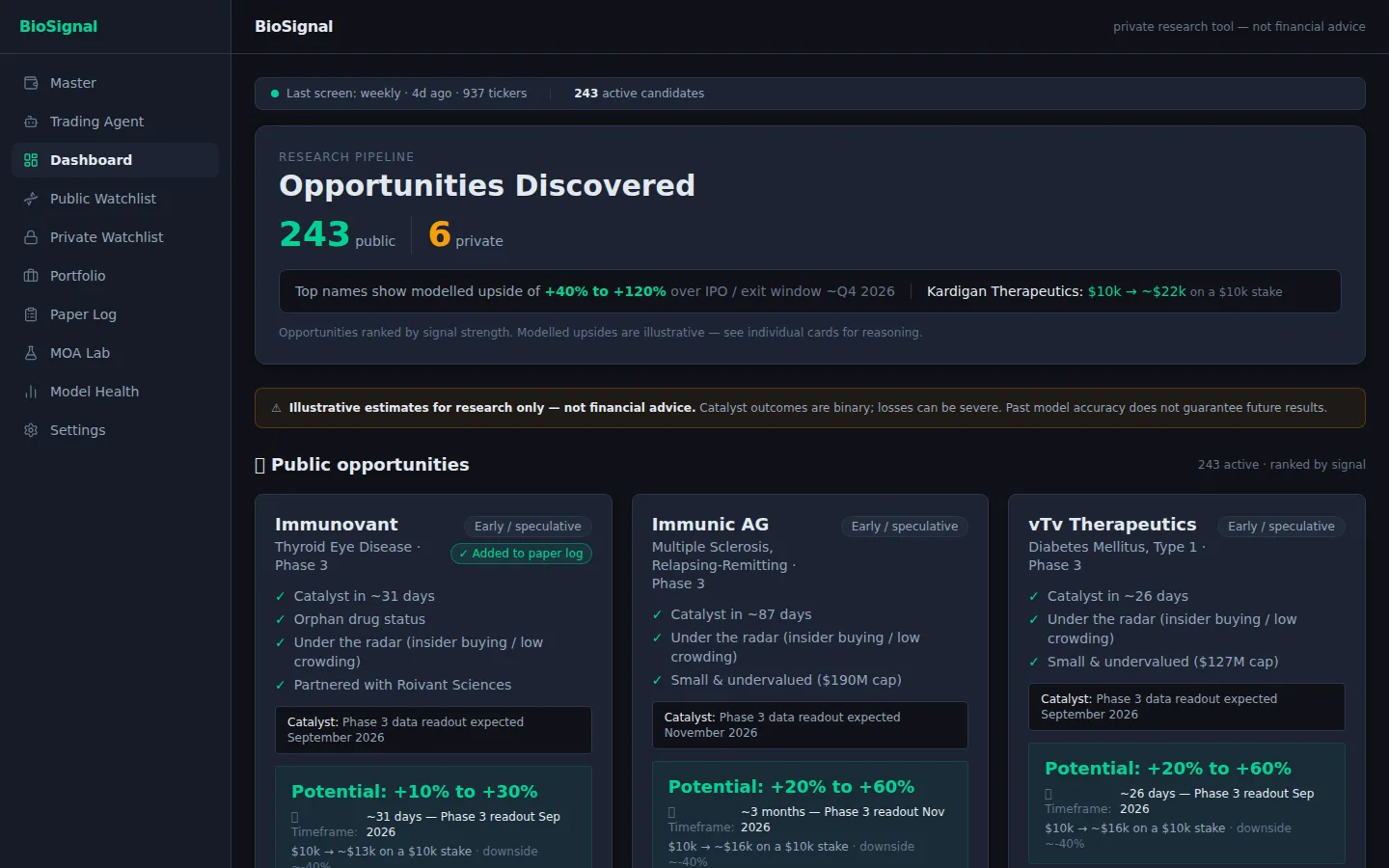Click the BioSignal title in top bar
Image resolution: width=1389 pixels, height=868 pixels.
click(294, 26)
